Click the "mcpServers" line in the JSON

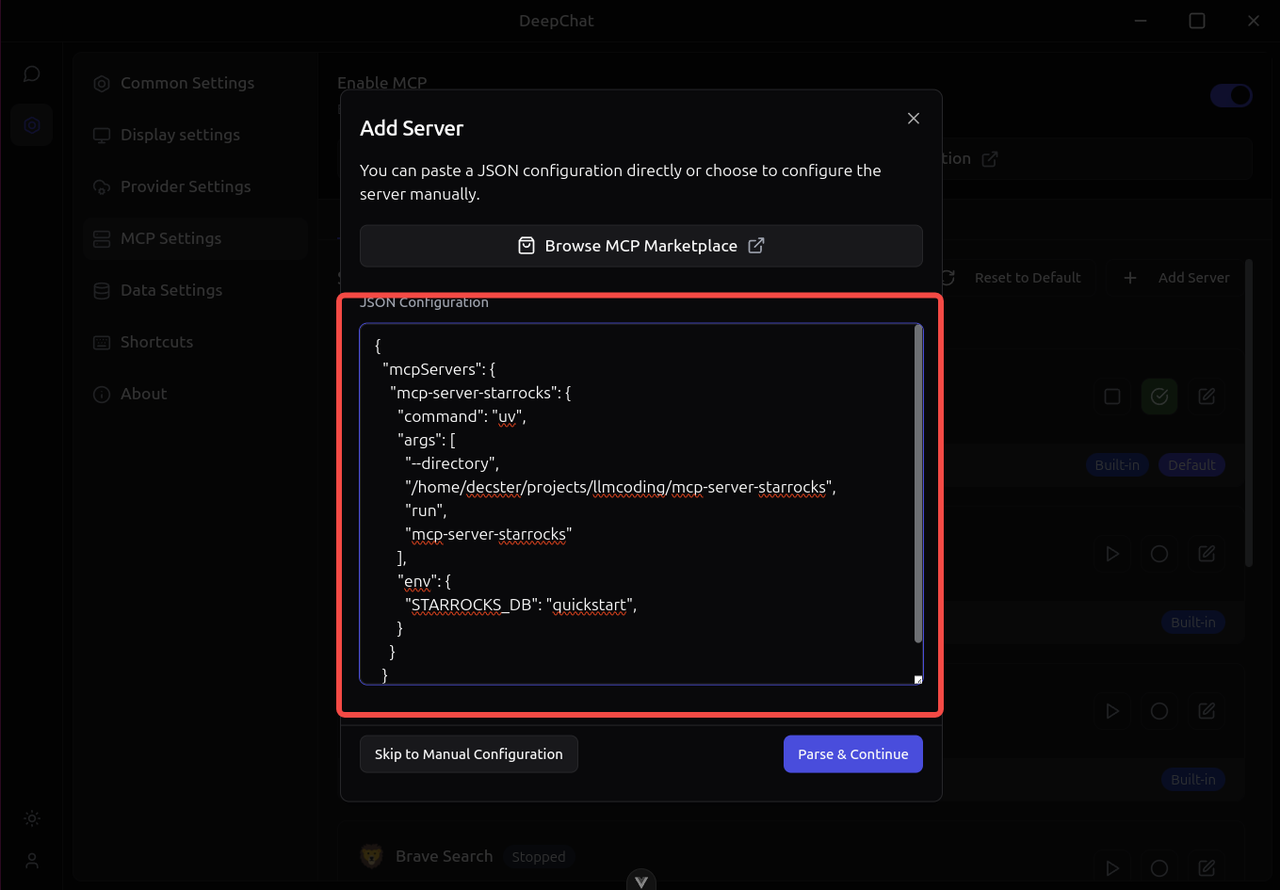click(x=439, y=369)
